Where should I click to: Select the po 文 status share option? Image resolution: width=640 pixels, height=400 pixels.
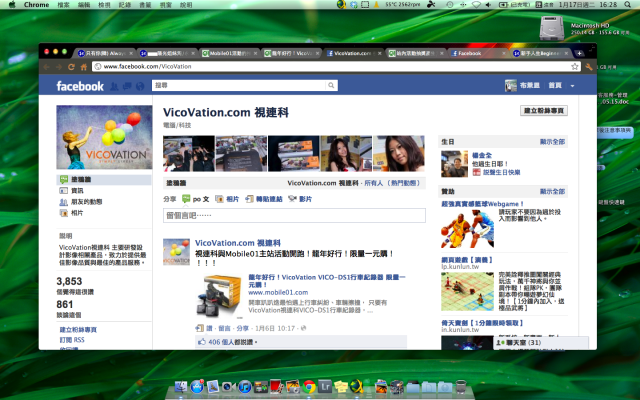(196, 199)
